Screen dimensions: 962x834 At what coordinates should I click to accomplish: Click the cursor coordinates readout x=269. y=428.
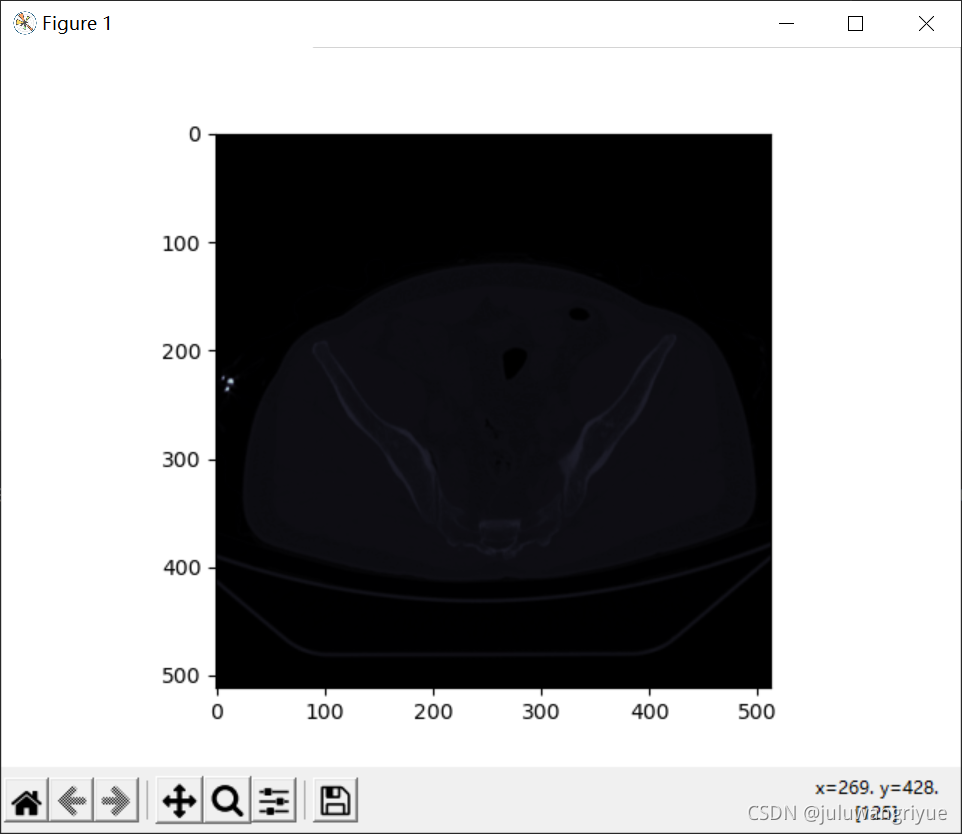(876, 788)
